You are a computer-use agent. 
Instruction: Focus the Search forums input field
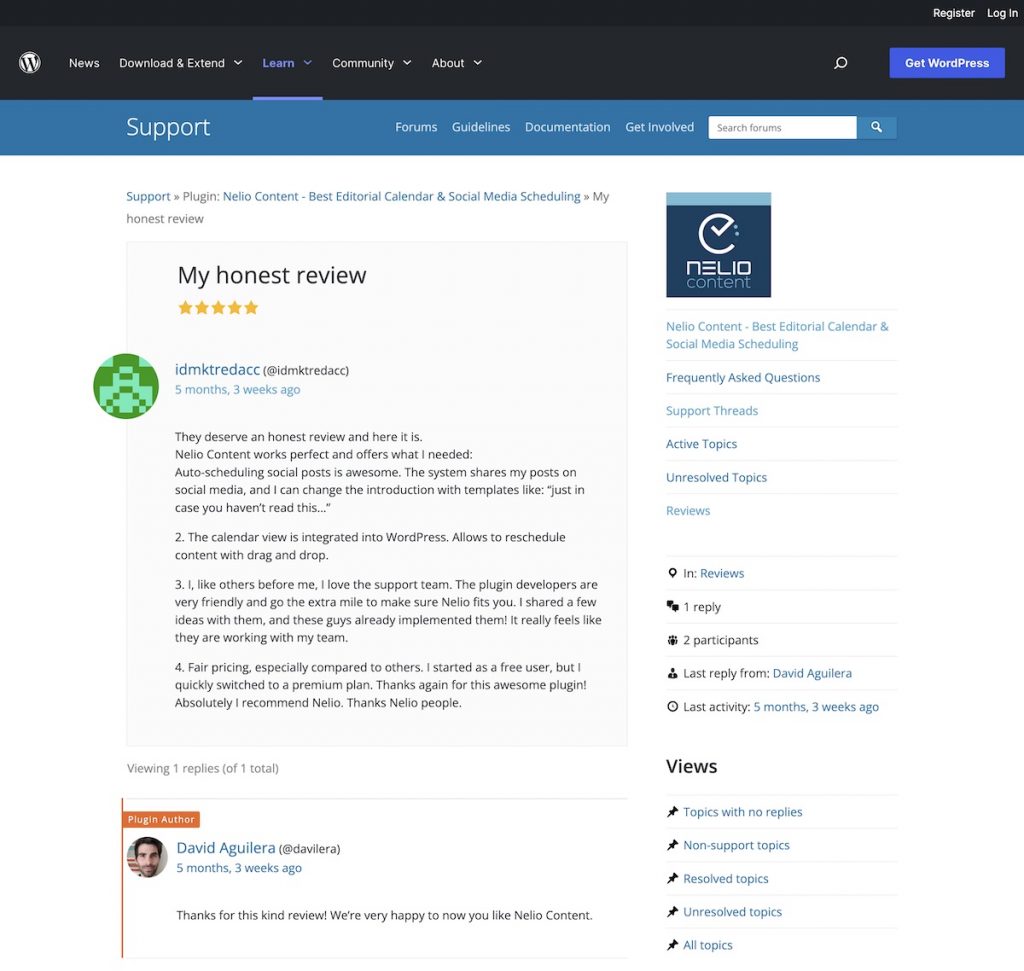pos(782,127)
